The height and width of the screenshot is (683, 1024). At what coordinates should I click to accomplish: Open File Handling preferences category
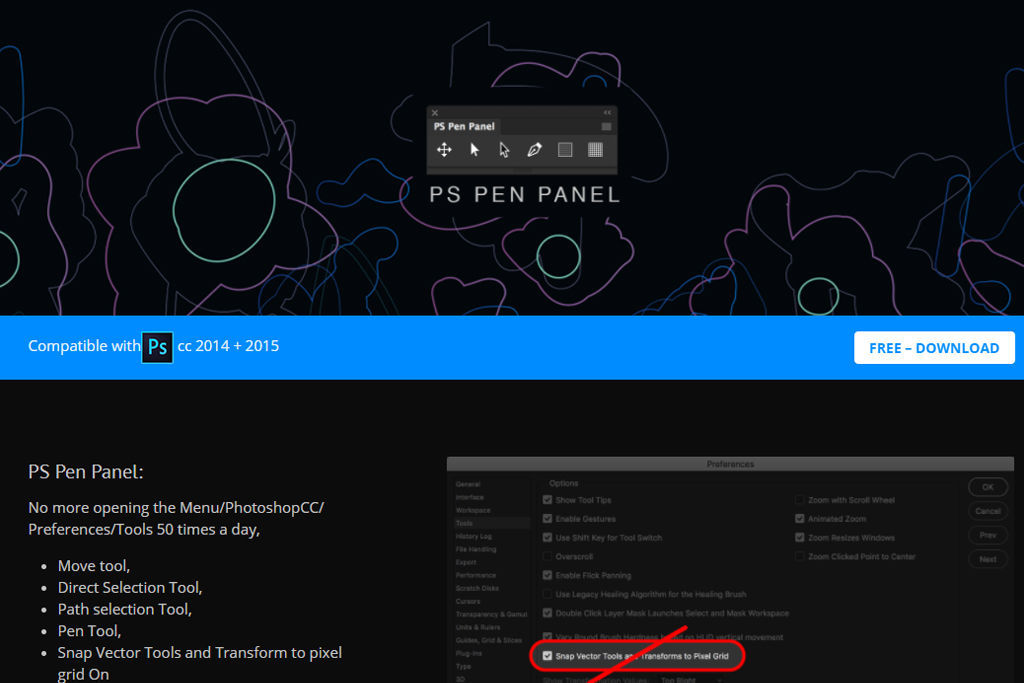476,549
